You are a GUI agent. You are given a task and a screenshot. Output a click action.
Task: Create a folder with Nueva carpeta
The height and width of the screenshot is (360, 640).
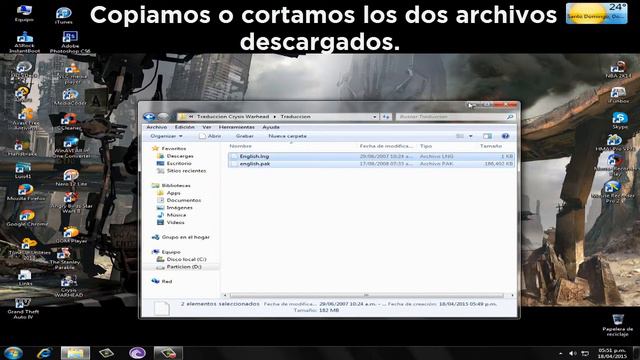pyautogui.click(x=287, y=136)
